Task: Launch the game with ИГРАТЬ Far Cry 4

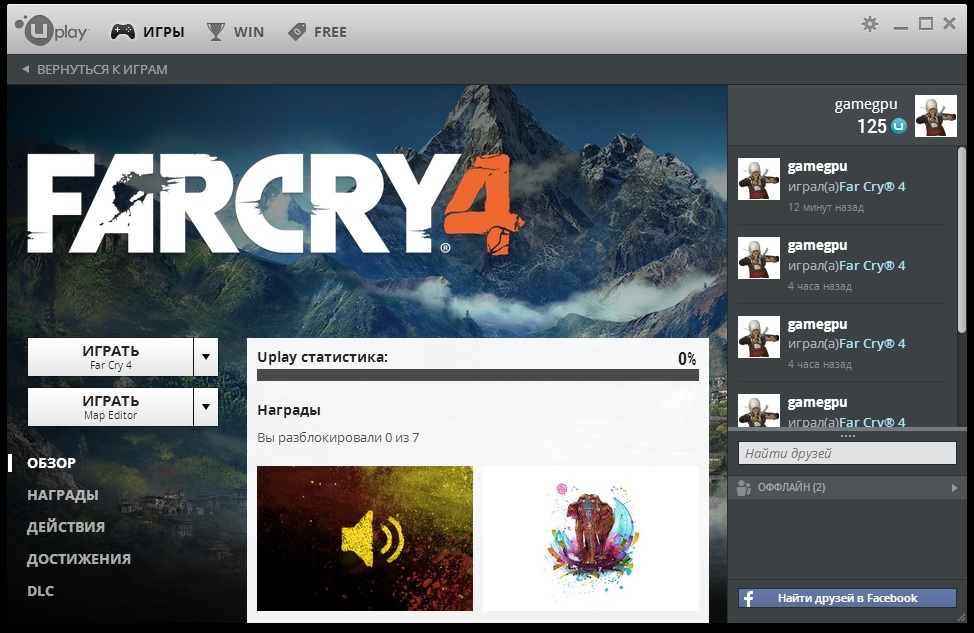Action: coord(111,357)
